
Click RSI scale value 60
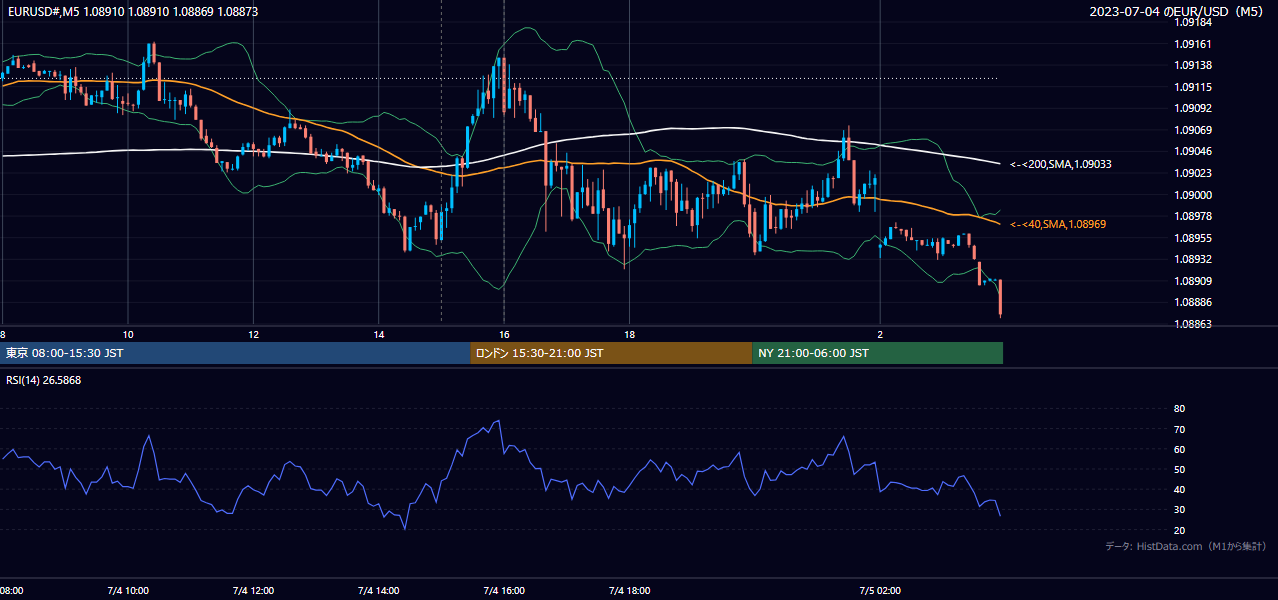pyautogui.click(x=1179, y=449)
